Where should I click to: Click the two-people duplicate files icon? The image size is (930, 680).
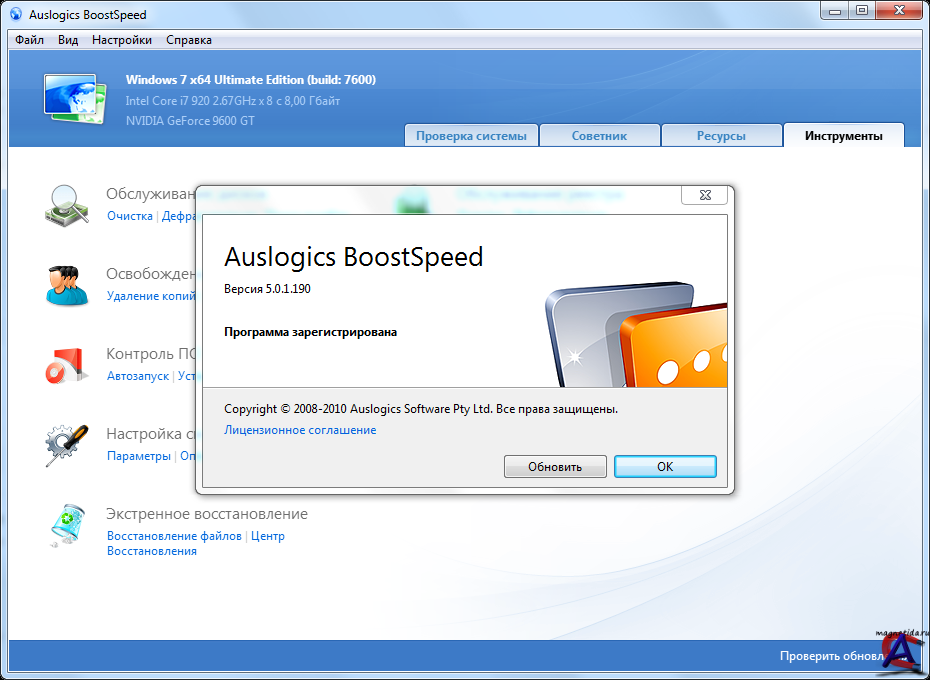pos(67,285)
